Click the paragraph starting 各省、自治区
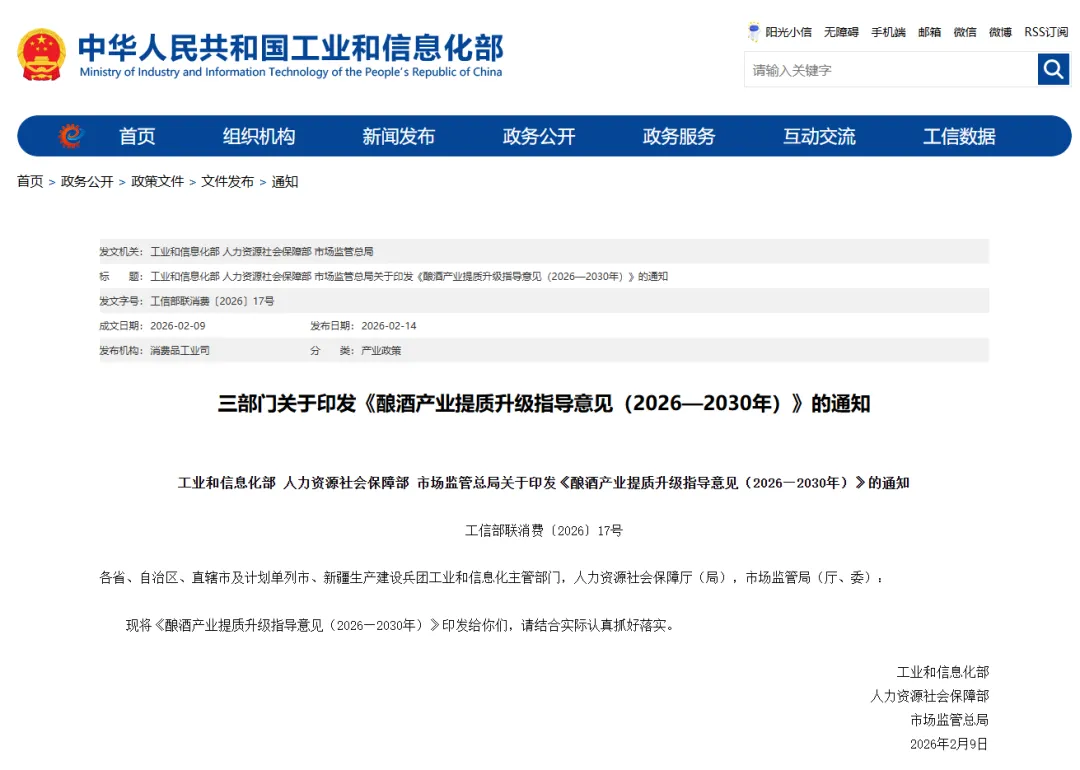1080x770 pixels. tap(493, 577)
